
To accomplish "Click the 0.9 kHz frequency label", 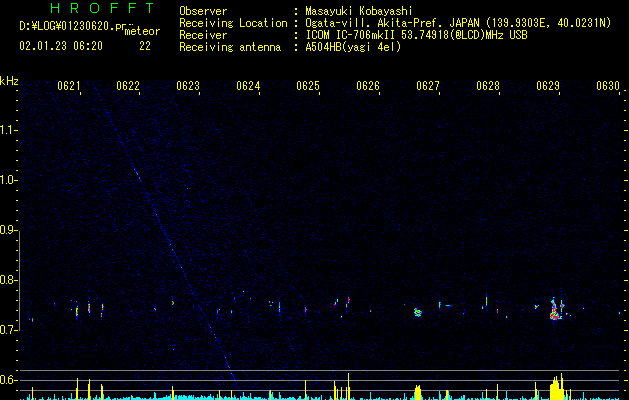I will (8, 230).
